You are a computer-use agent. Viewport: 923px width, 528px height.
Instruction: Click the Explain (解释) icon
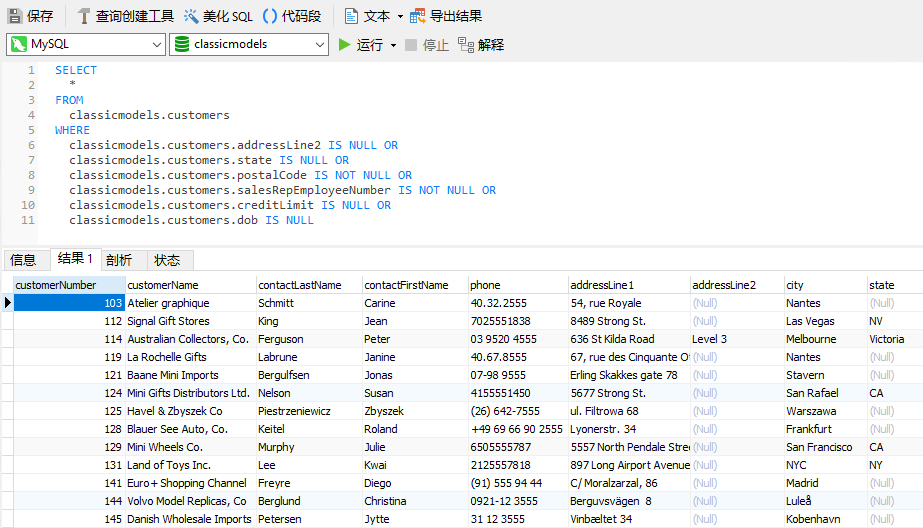[x=466, y=45]
